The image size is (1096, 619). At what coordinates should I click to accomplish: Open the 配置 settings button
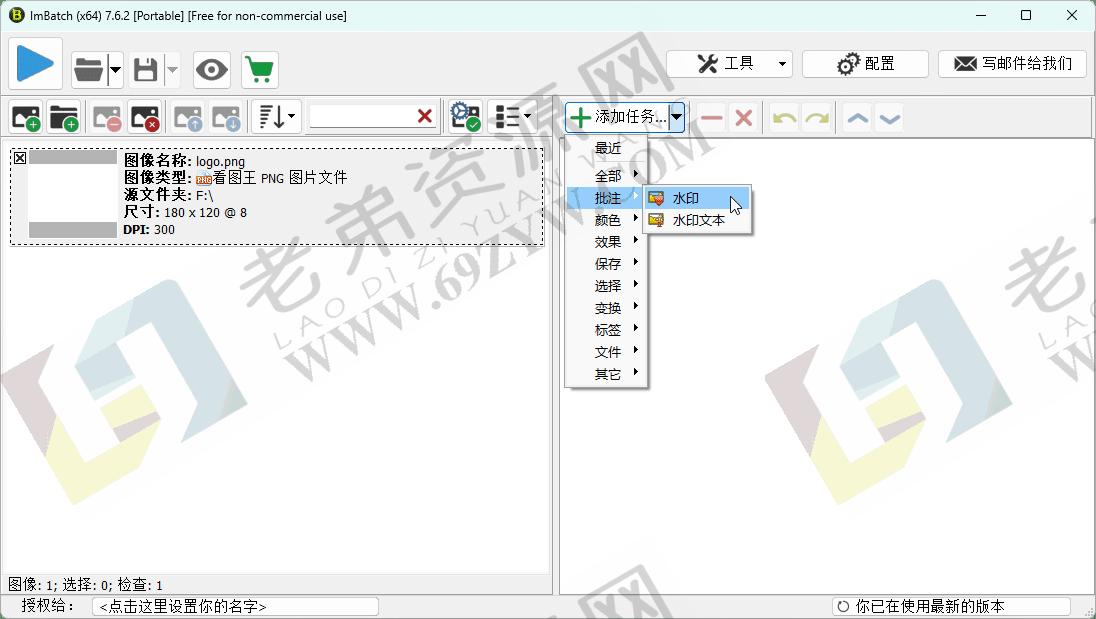[865, 64]
